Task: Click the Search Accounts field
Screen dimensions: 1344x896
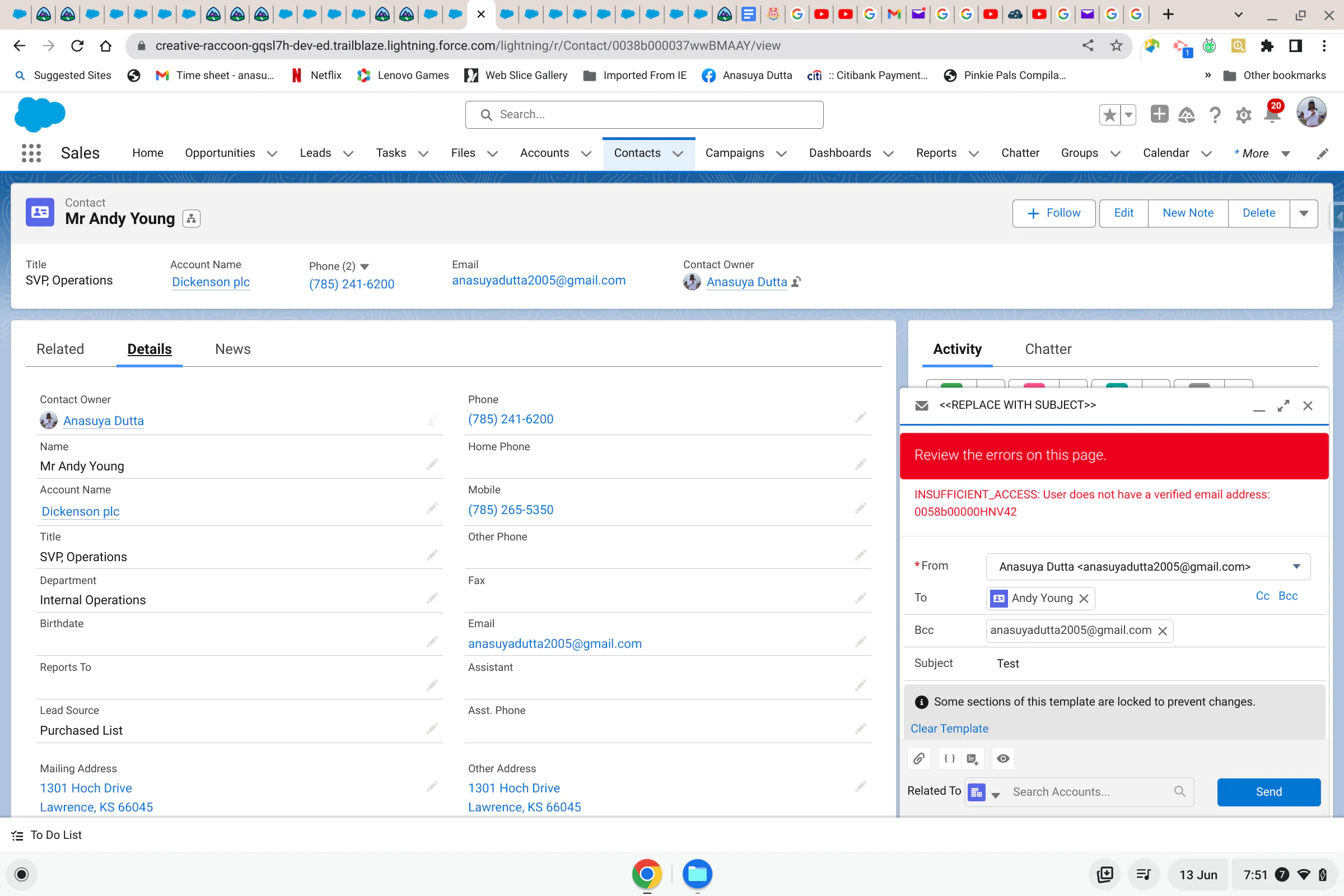Action: [x=1096, y=792]
